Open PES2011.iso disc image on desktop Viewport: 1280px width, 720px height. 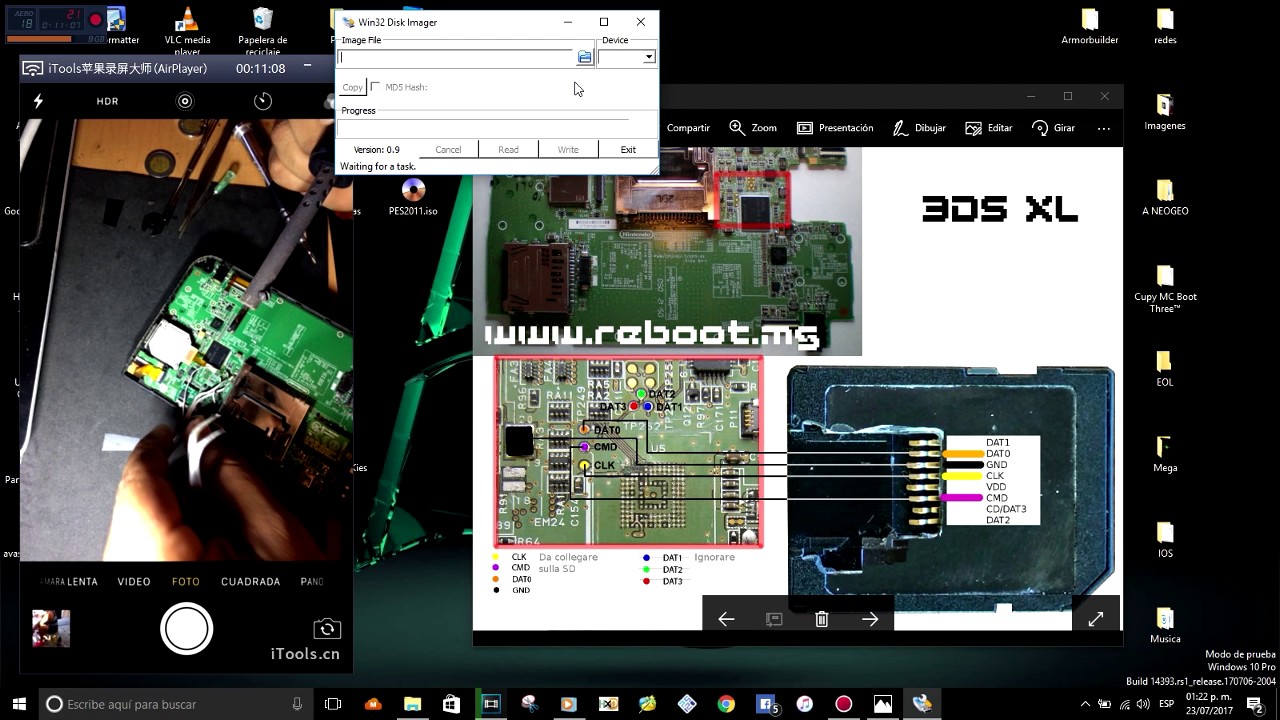(x=413, y=197)
